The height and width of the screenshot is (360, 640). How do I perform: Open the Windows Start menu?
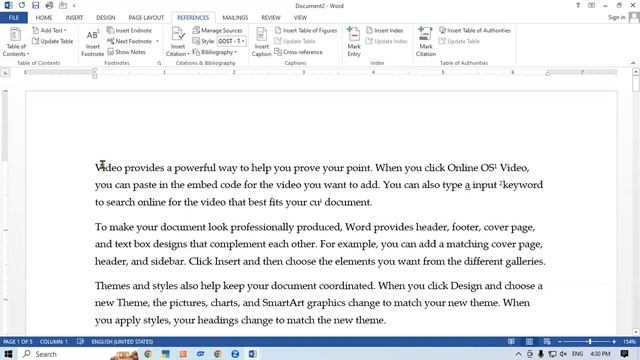click(x=8, y=354)
